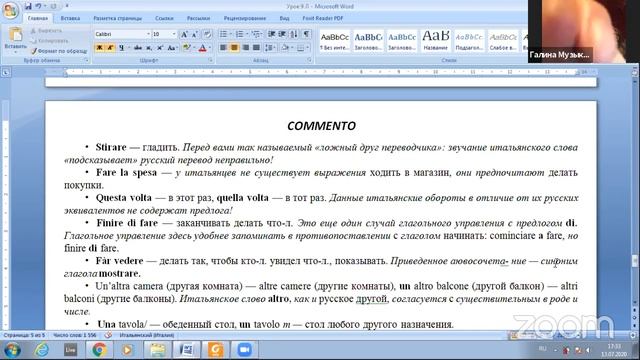
Task: Switch to the Главная tab
Action: (38, 18)
